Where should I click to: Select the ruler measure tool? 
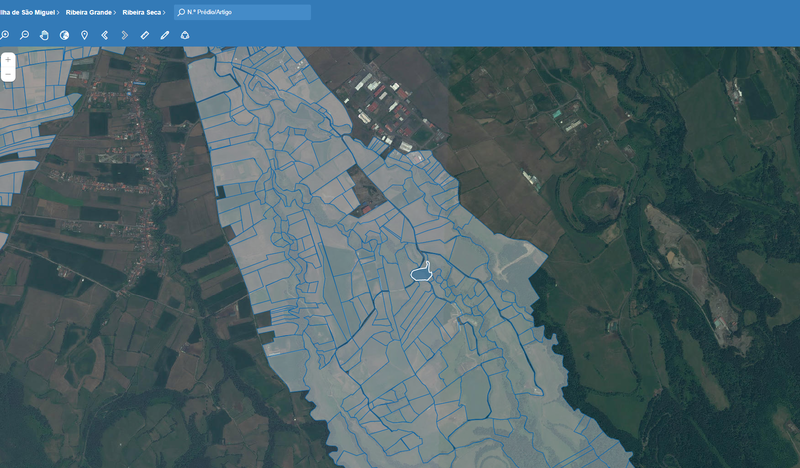click(x=144, y=35)
